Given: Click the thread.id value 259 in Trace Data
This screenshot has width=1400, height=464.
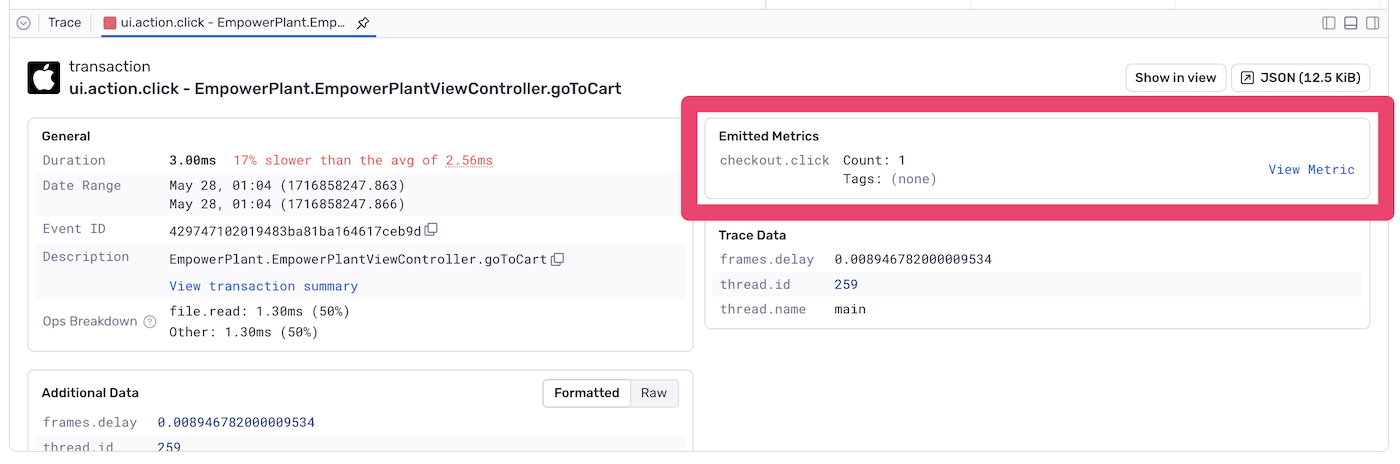Looking at the screenshot, I should tap(846, 285).
